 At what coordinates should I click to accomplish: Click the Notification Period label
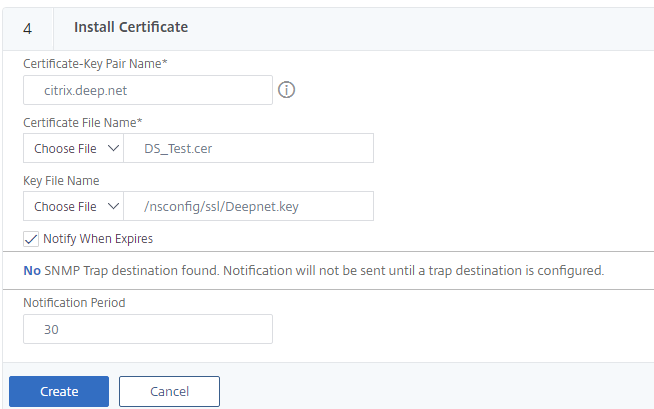[x=74, y=302]
